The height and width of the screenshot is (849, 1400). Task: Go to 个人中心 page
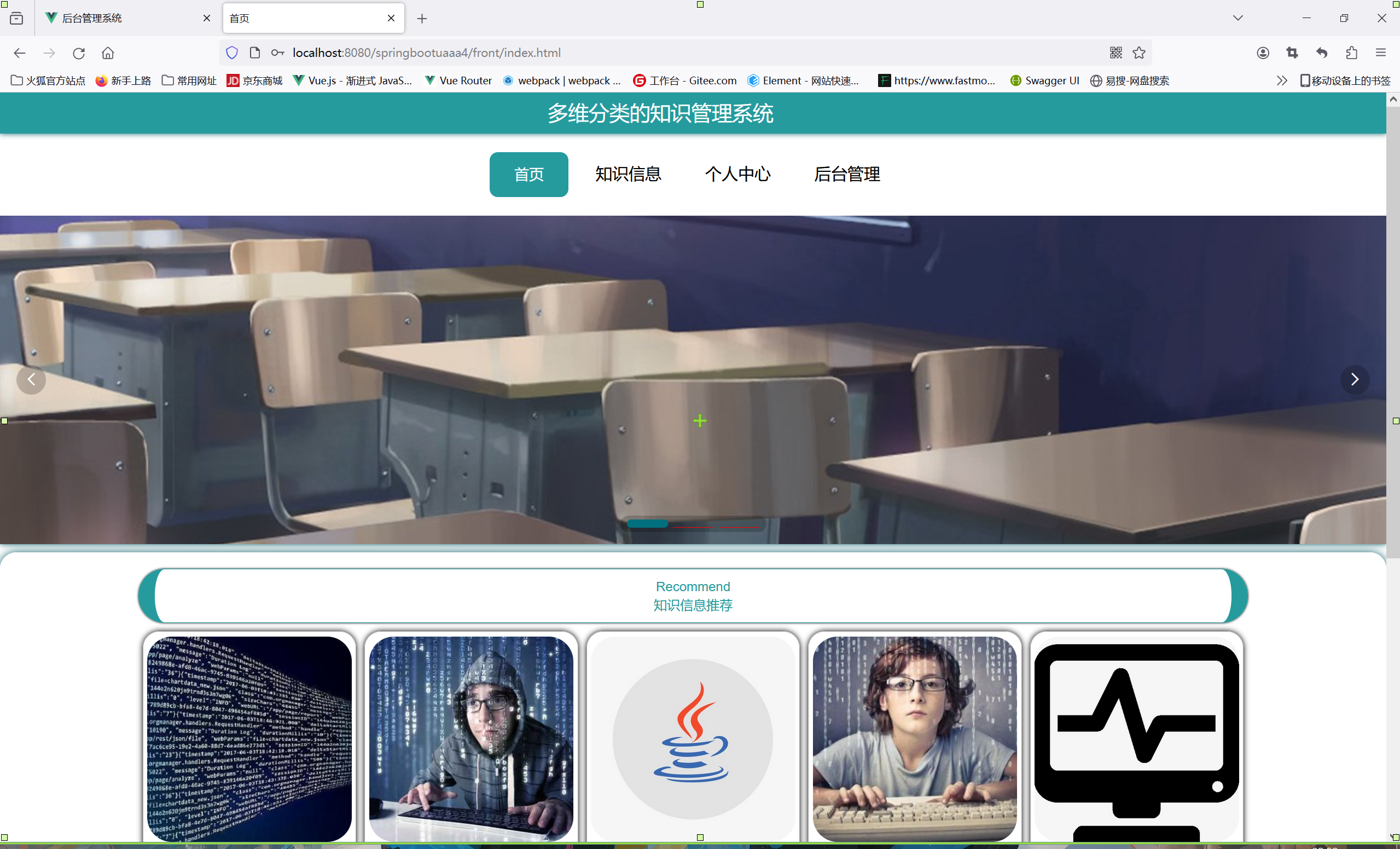coord(737,174)
